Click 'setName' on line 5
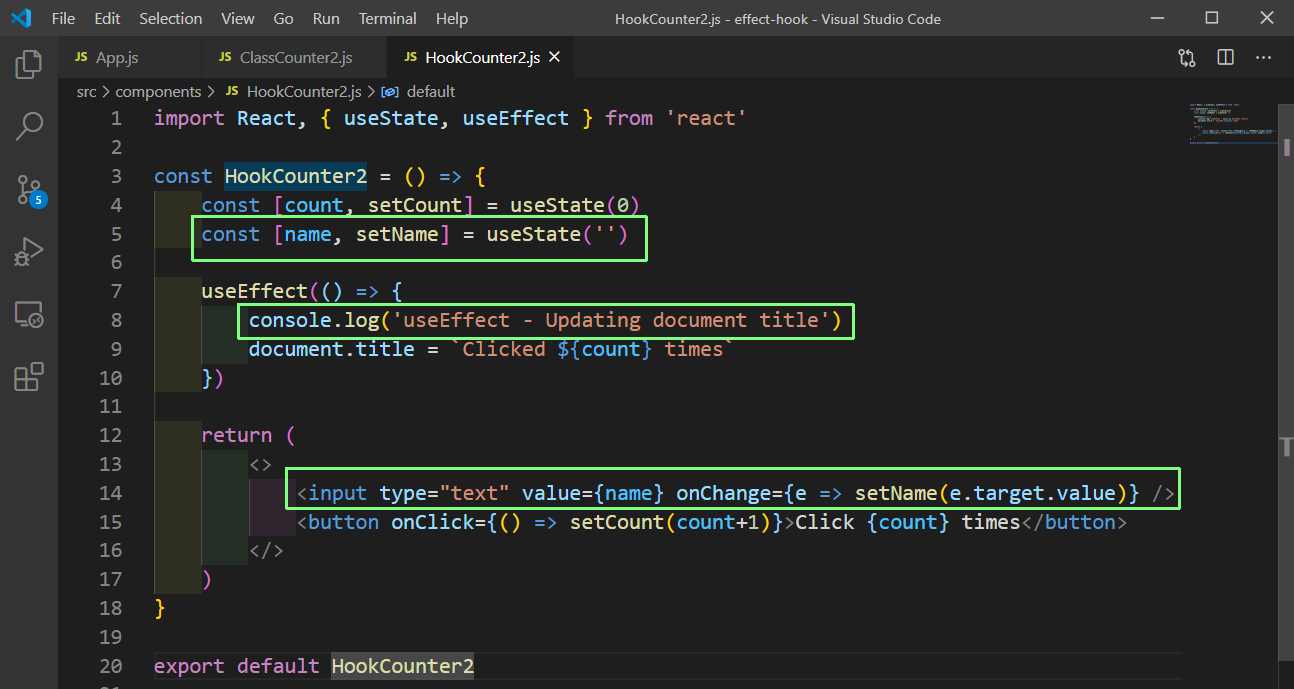Image resolution: width=1294 pixels, height=689 pixels. pyautogui.click(x=397, y=234)
